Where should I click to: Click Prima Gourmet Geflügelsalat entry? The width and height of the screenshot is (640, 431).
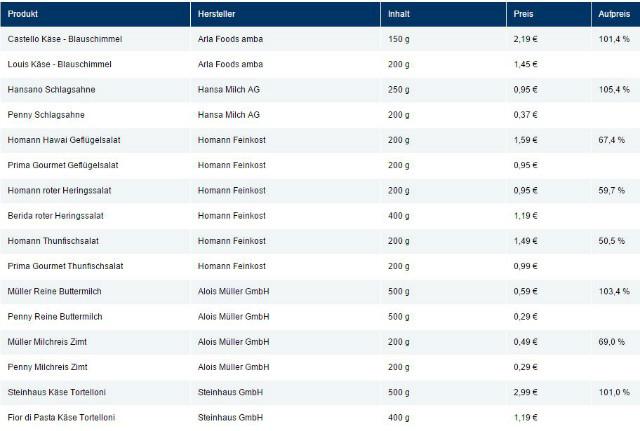(62, 165)
